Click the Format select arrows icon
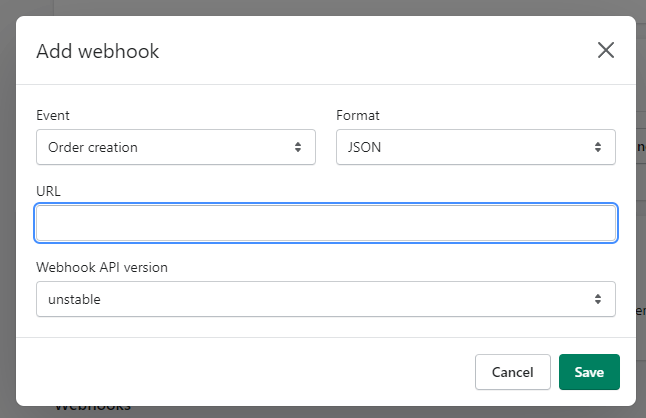 (x=598, y=147)
